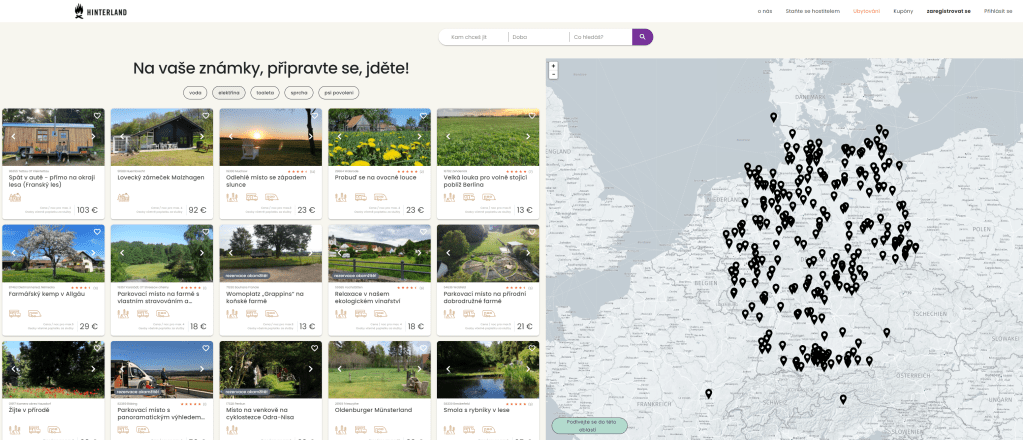Screen dimensions: 1023x440
Task: Toggle the 'voda' filter chip
Action: [195, 92]
